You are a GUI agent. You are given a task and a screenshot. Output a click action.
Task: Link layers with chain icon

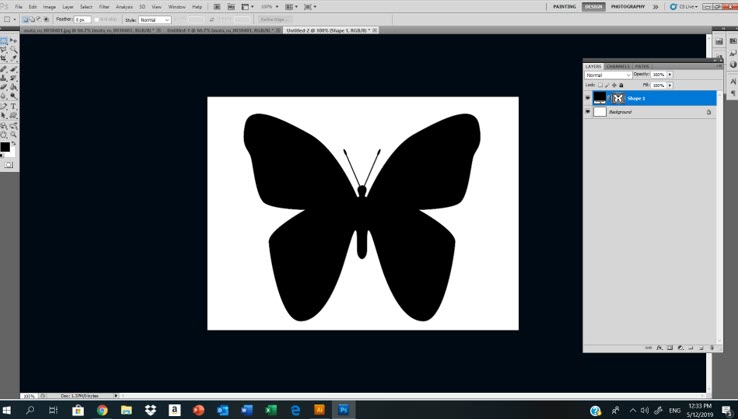[649, 348]
